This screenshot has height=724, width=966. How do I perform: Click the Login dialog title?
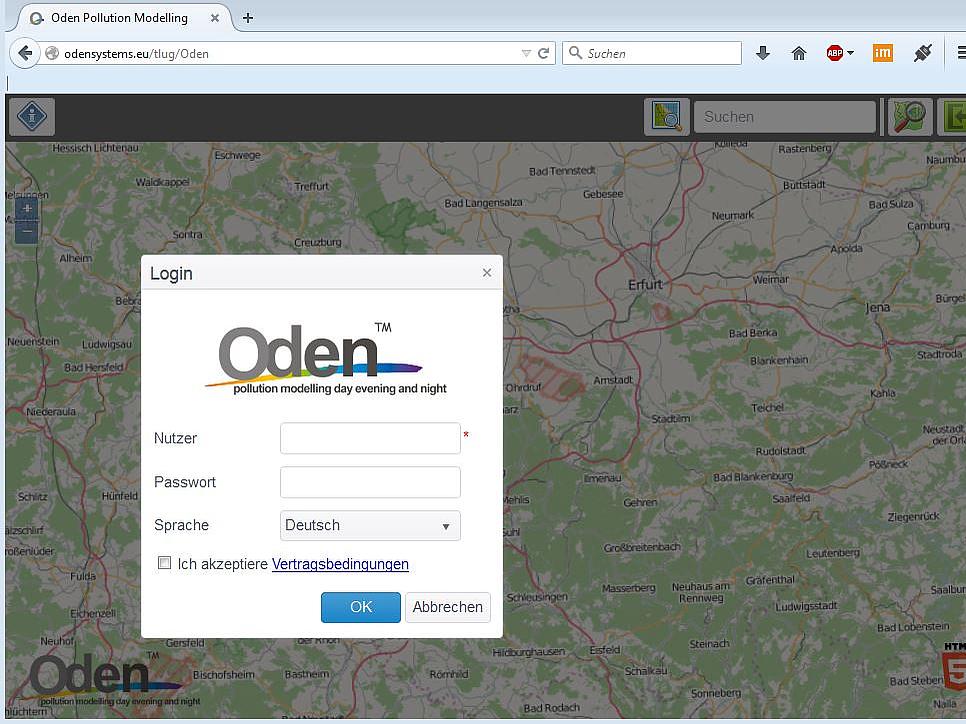click(171, 274)
